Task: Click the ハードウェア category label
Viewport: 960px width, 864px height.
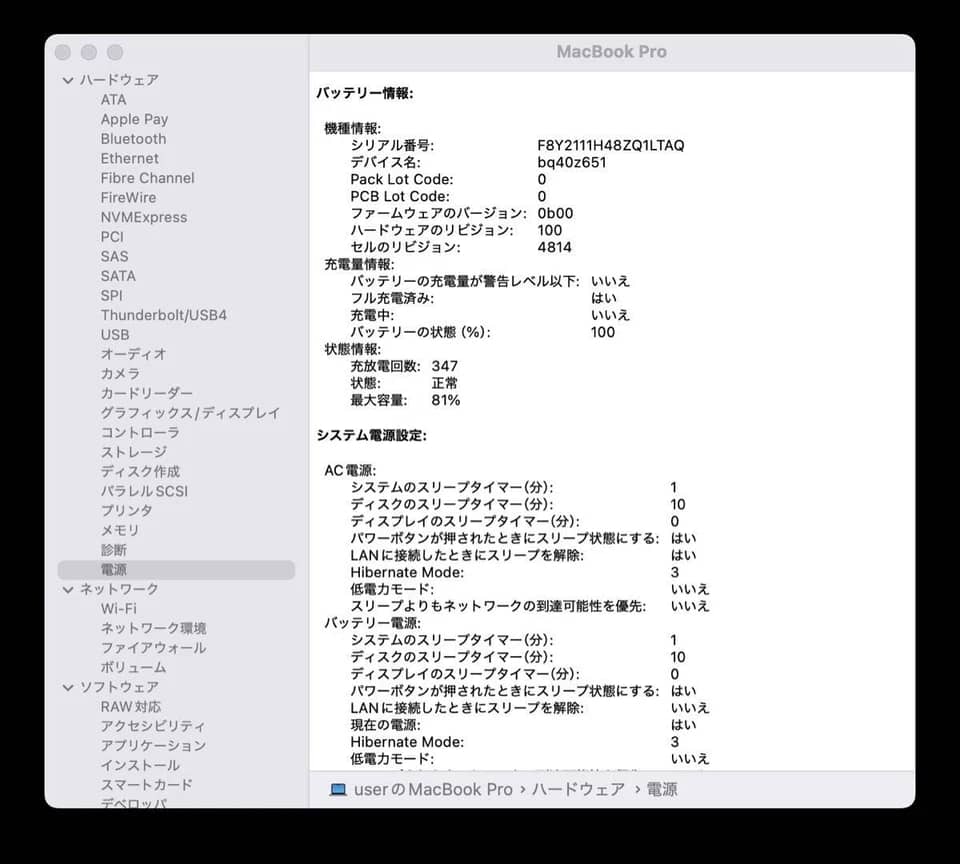Action: point(119,80)
